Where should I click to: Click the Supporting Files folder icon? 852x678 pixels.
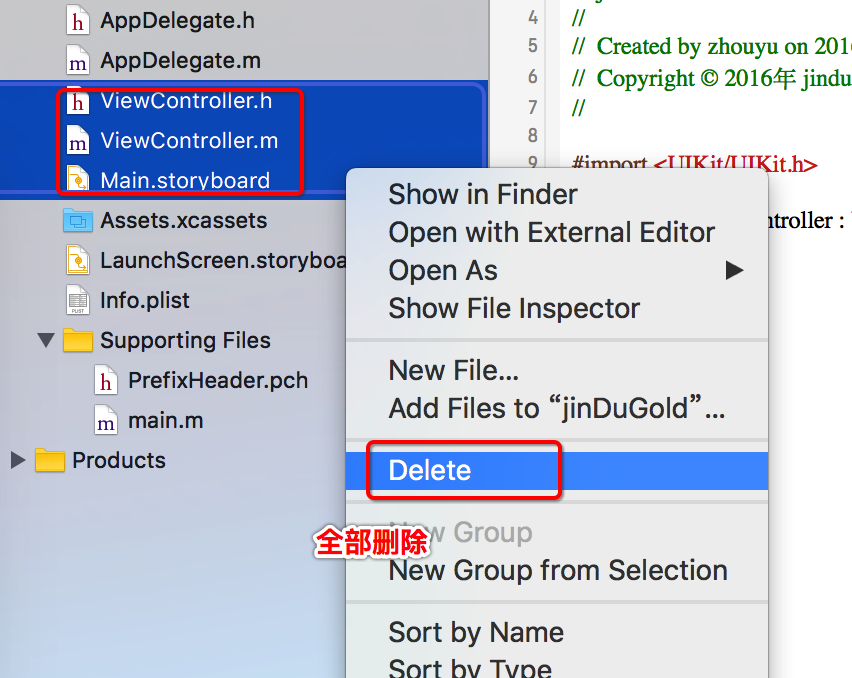[x=77, y=340]
